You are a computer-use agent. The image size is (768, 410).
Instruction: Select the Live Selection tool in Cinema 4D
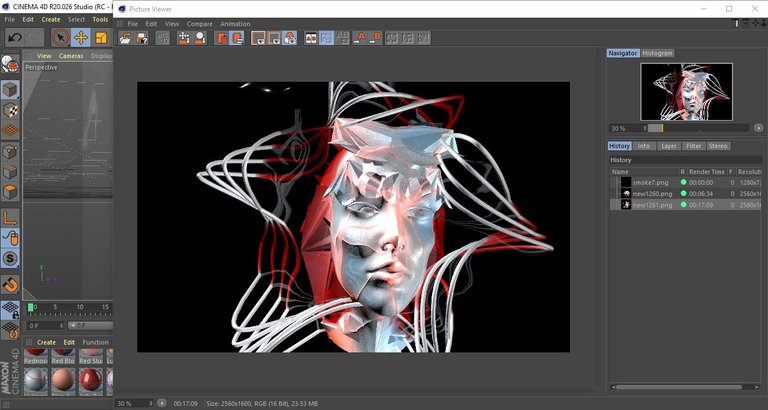click(x=61, y=37)
